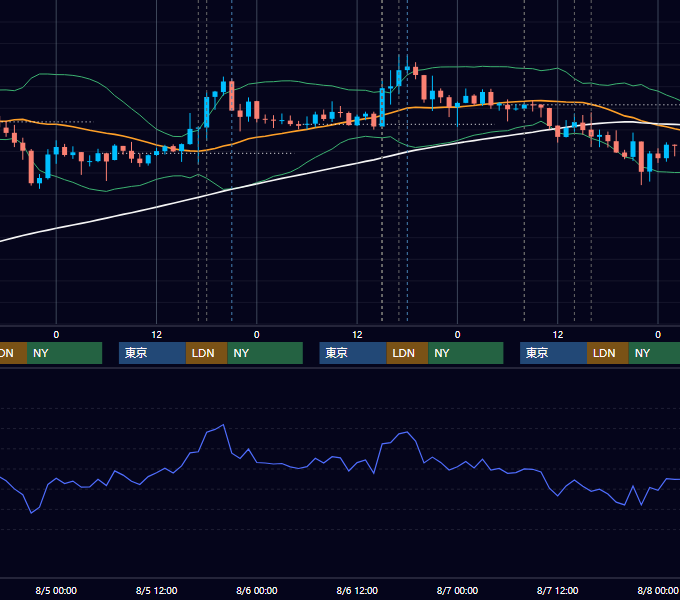Click the NY session block ending 8/5 morning
The height and width of the screenshot is (600, 680).
click(64, 353)
